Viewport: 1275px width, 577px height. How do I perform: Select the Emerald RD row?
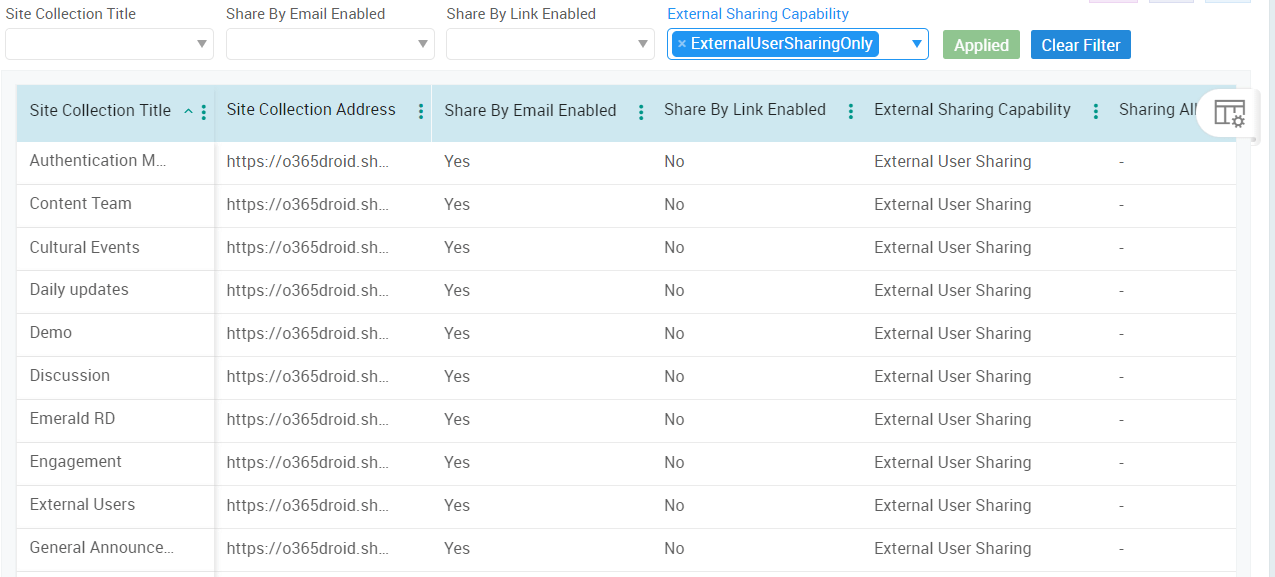[74, 419]
